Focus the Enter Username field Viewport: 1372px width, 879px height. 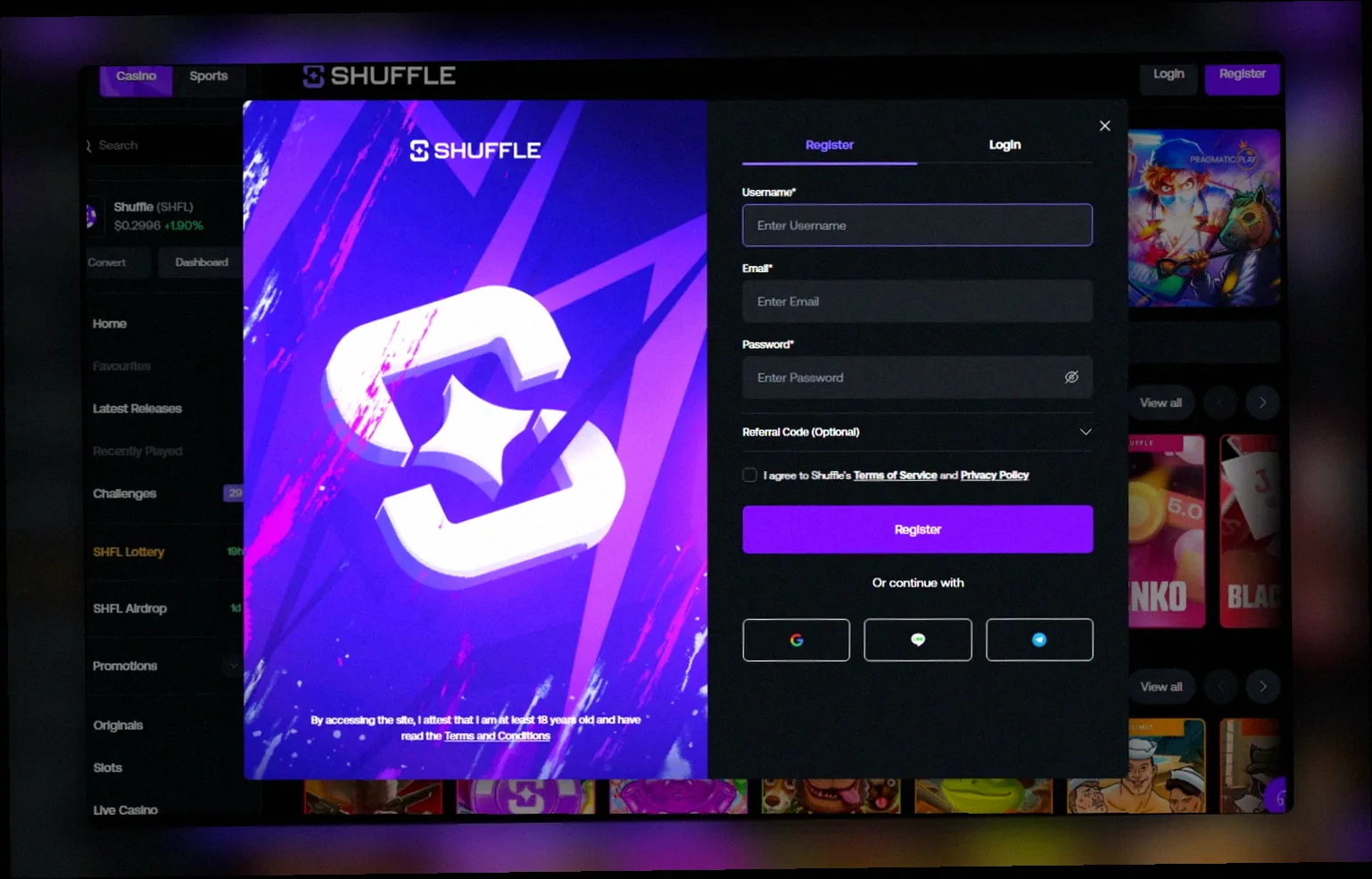pyautogui.click(x=917, y=225)
